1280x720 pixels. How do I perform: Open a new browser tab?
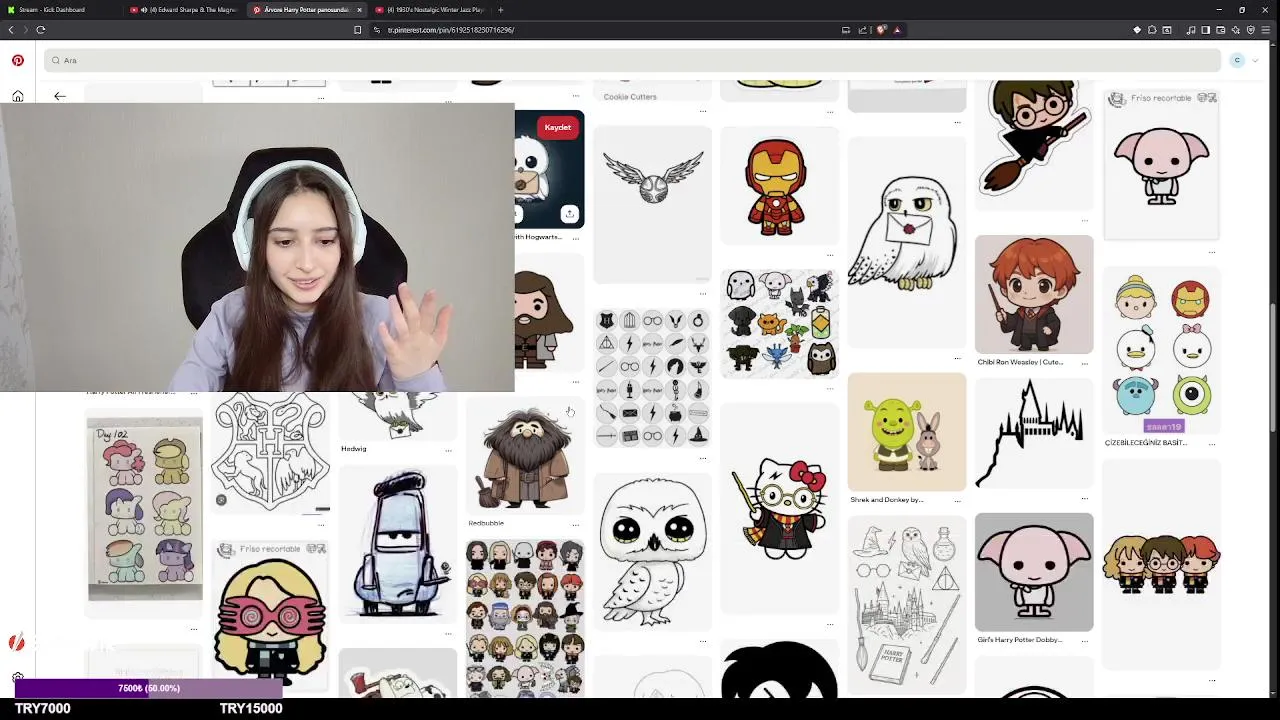tap(500, 10)
